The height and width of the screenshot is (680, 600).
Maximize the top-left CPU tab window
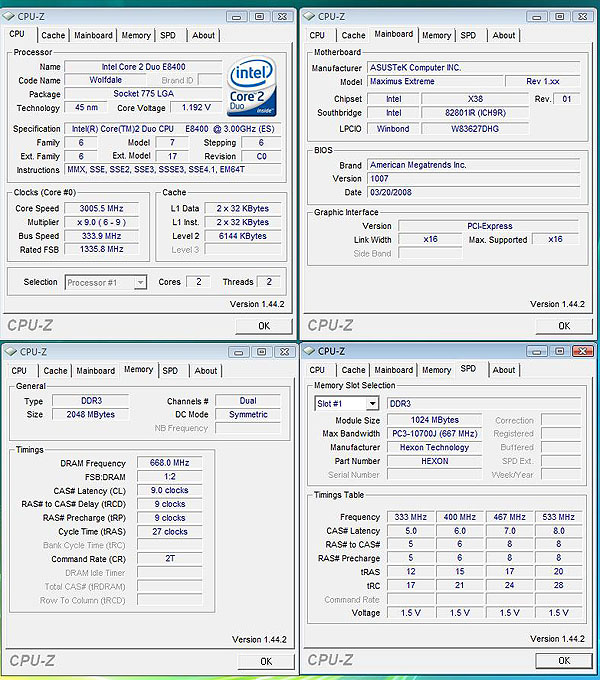(x=259, y=17)
